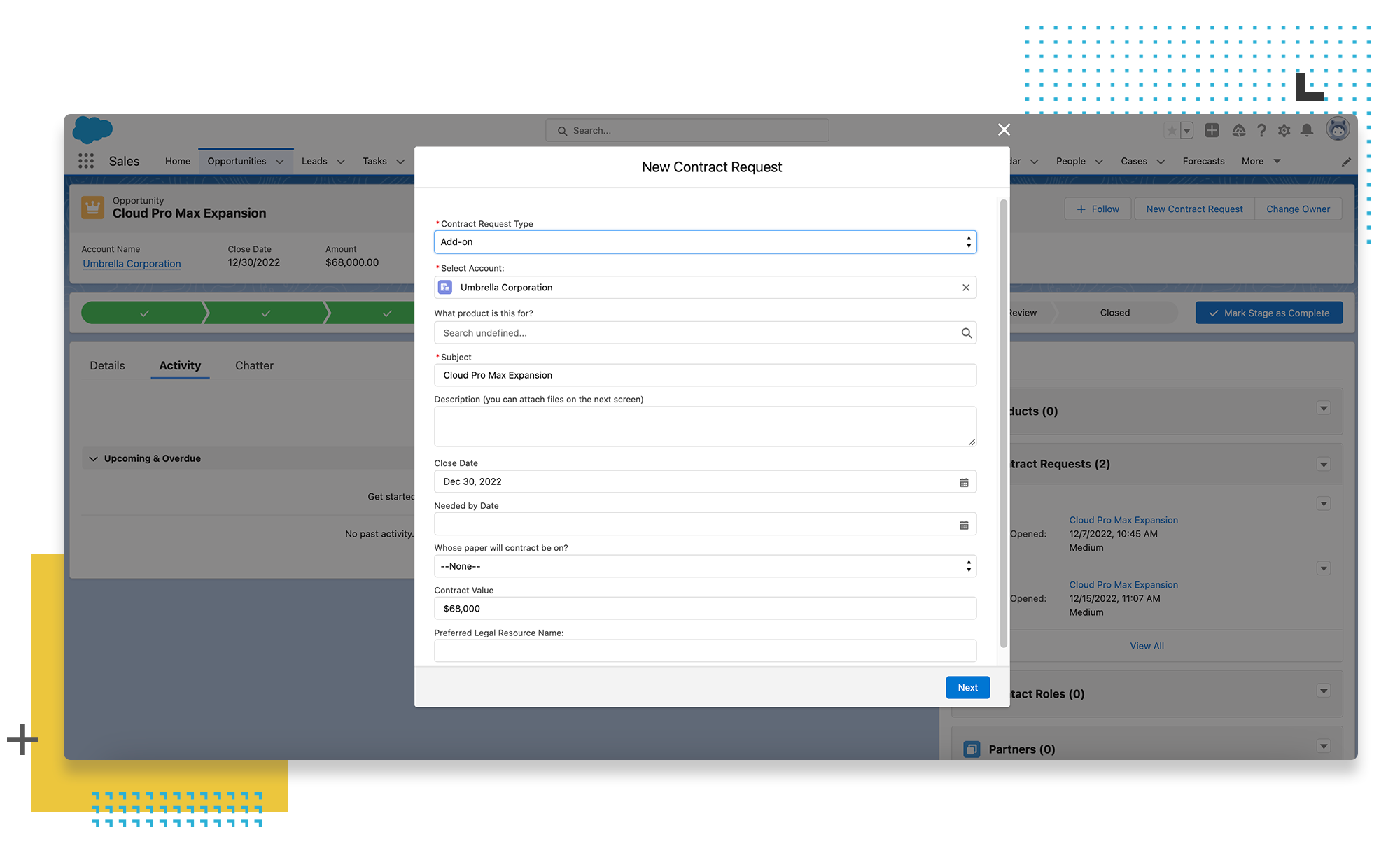
Task: Open the setup gear icon
Action: click(1284, 130)
